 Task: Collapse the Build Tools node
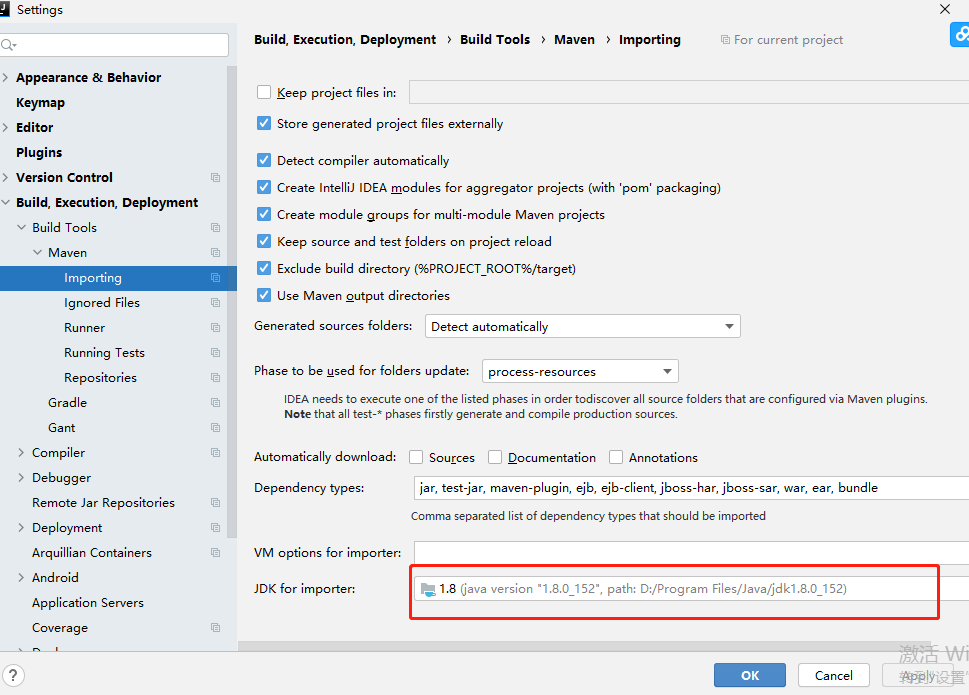click(22, 227)
